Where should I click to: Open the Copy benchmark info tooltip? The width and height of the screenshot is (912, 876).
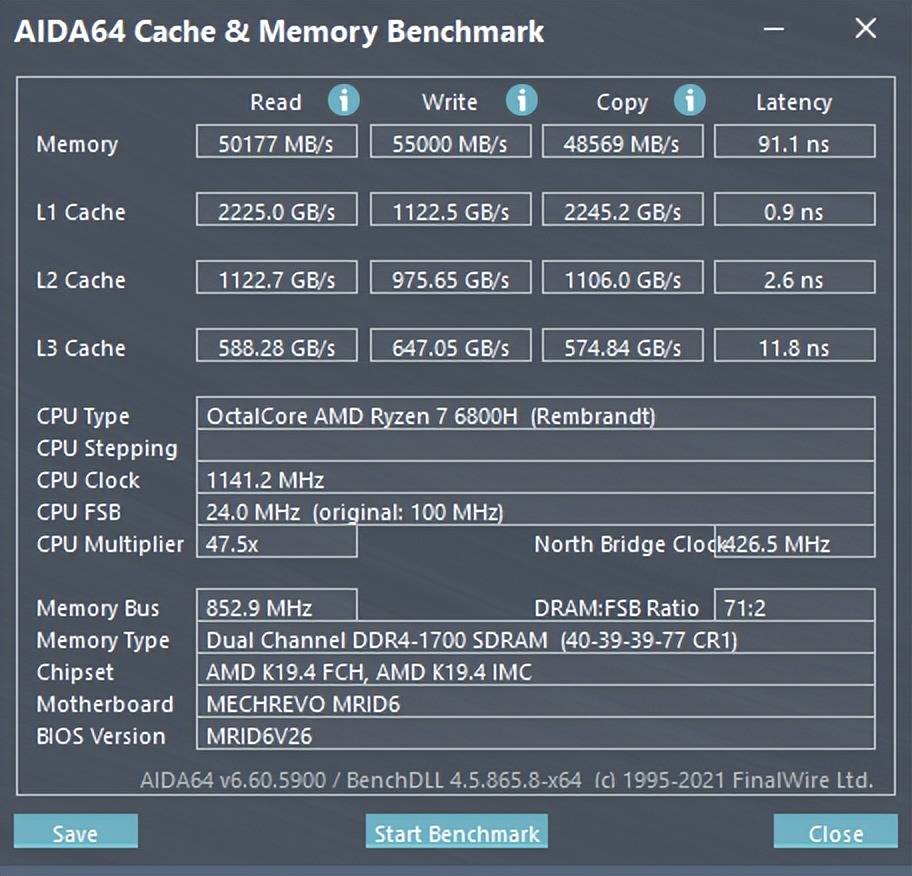click(x=690, y=100)
